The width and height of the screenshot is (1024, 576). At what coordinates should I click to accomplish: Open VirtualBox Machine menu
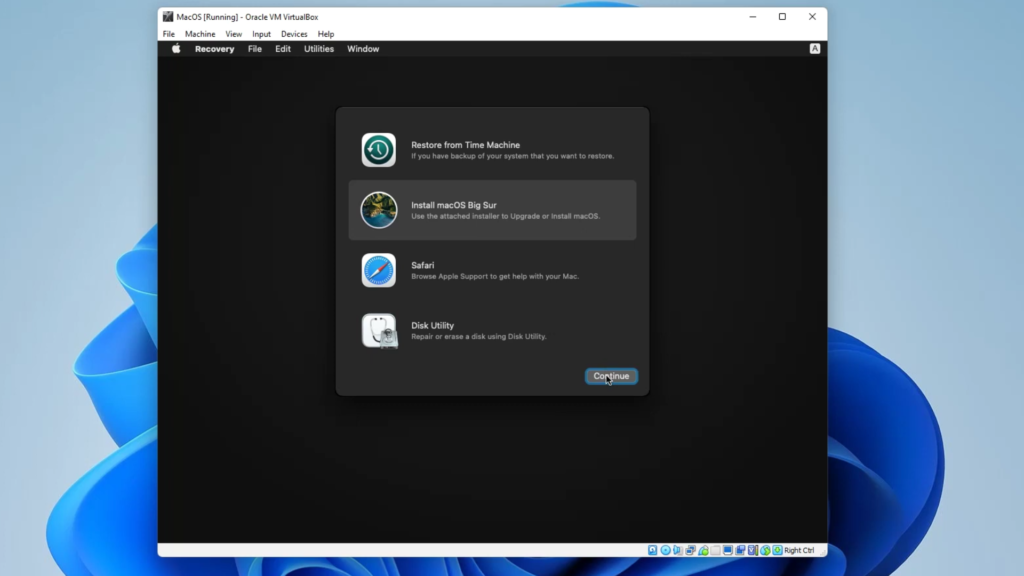[x=200, y=34]
